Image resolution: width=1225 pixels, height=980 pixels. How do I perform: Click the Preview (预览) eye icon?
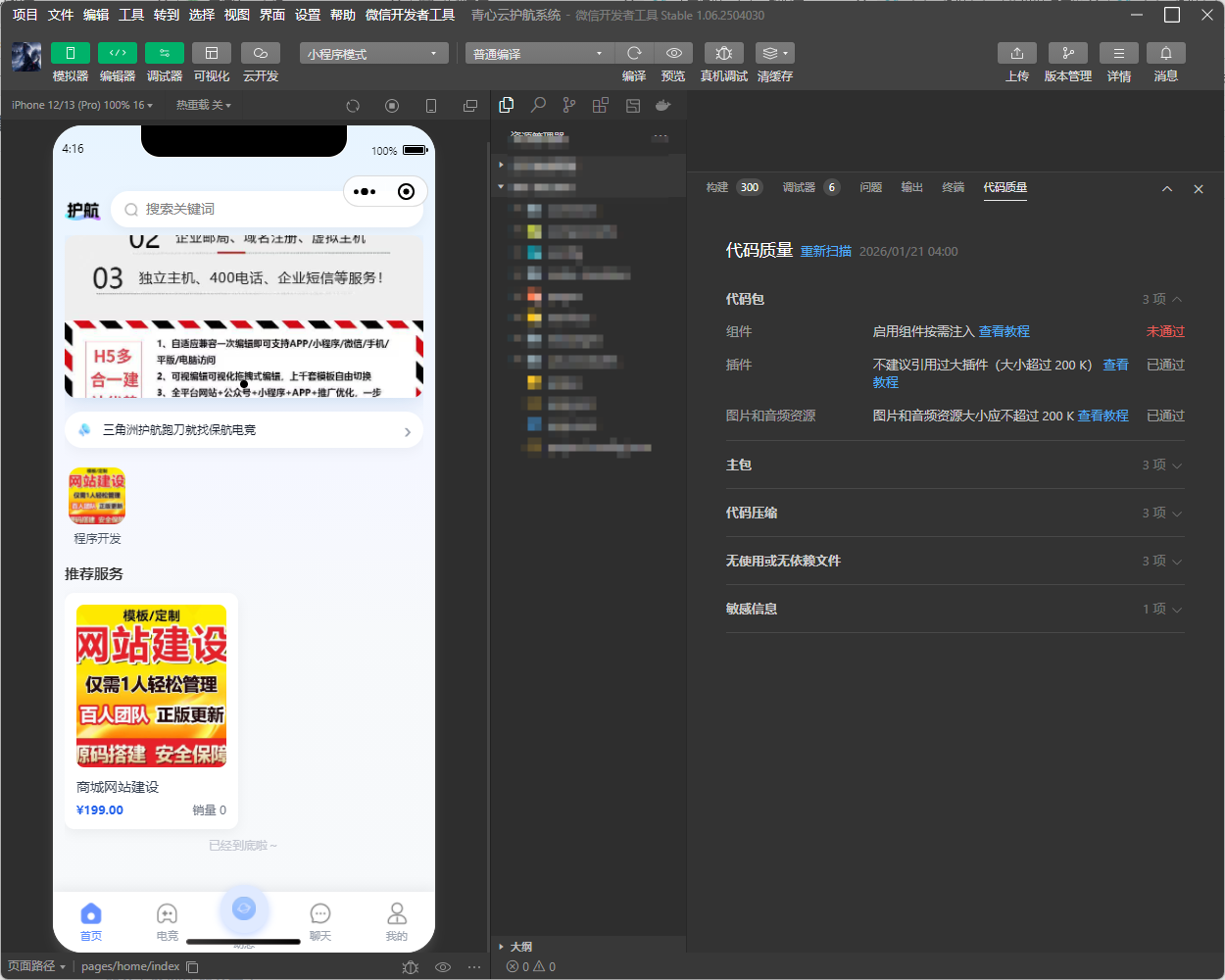(673, 53)
